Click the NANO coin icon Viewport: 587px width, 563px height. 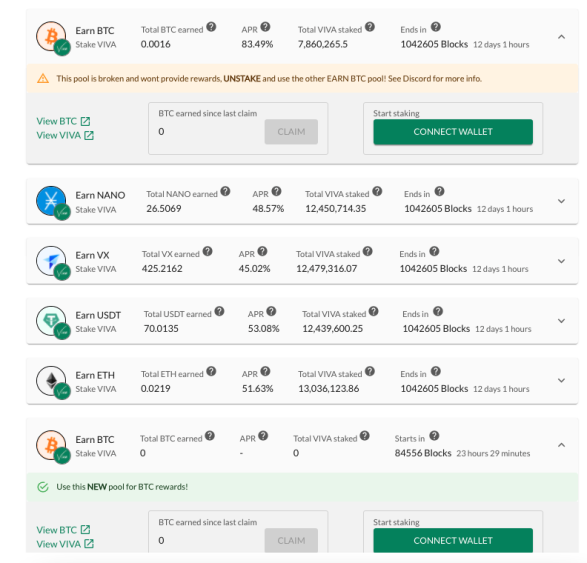pyautogui.click(x=51, y=201)
